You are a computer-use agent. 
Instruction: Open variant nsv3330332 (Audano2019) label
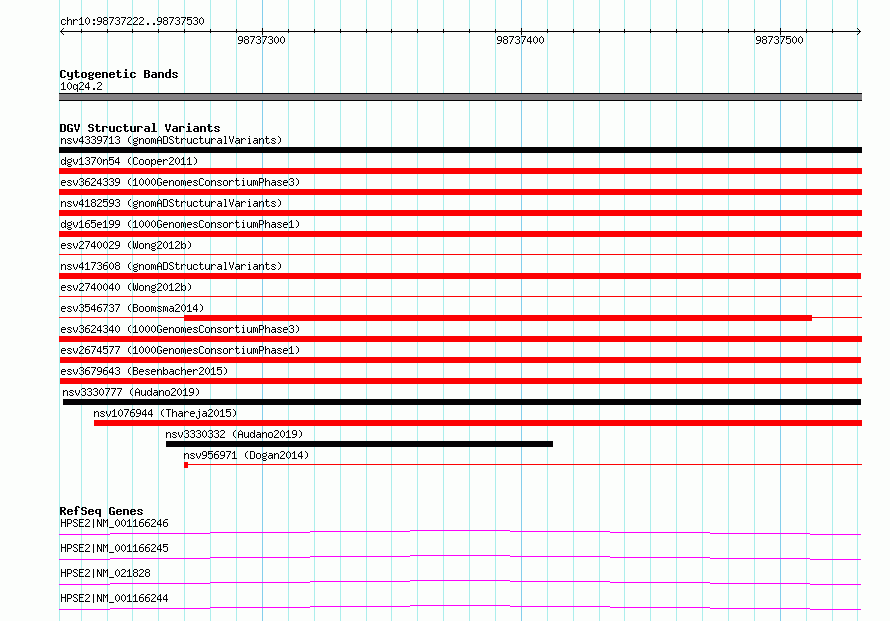pos(234,434)
